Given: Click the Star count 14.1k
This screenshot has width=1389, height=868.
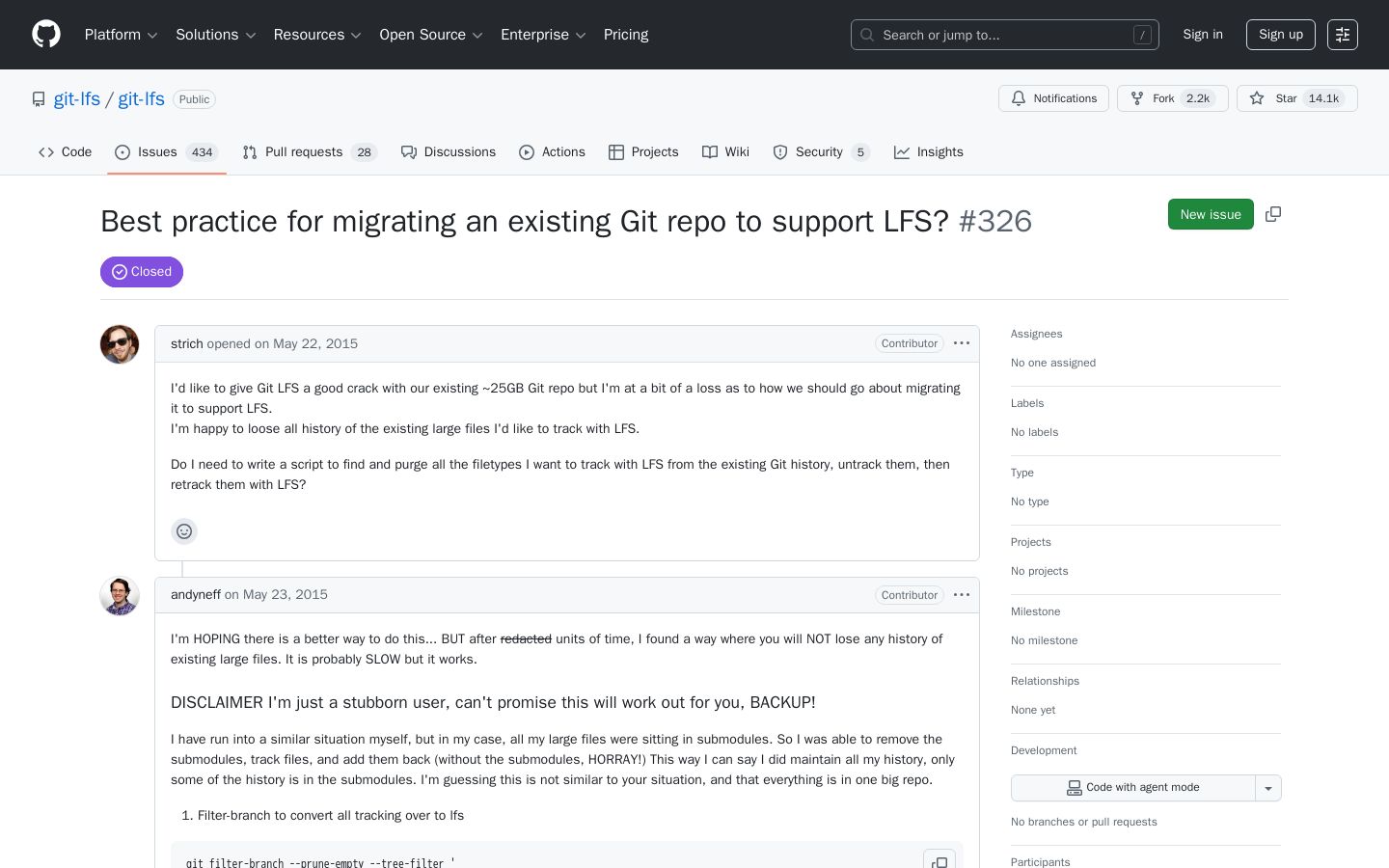Looking at the screenshot, I should point(1323,98).
